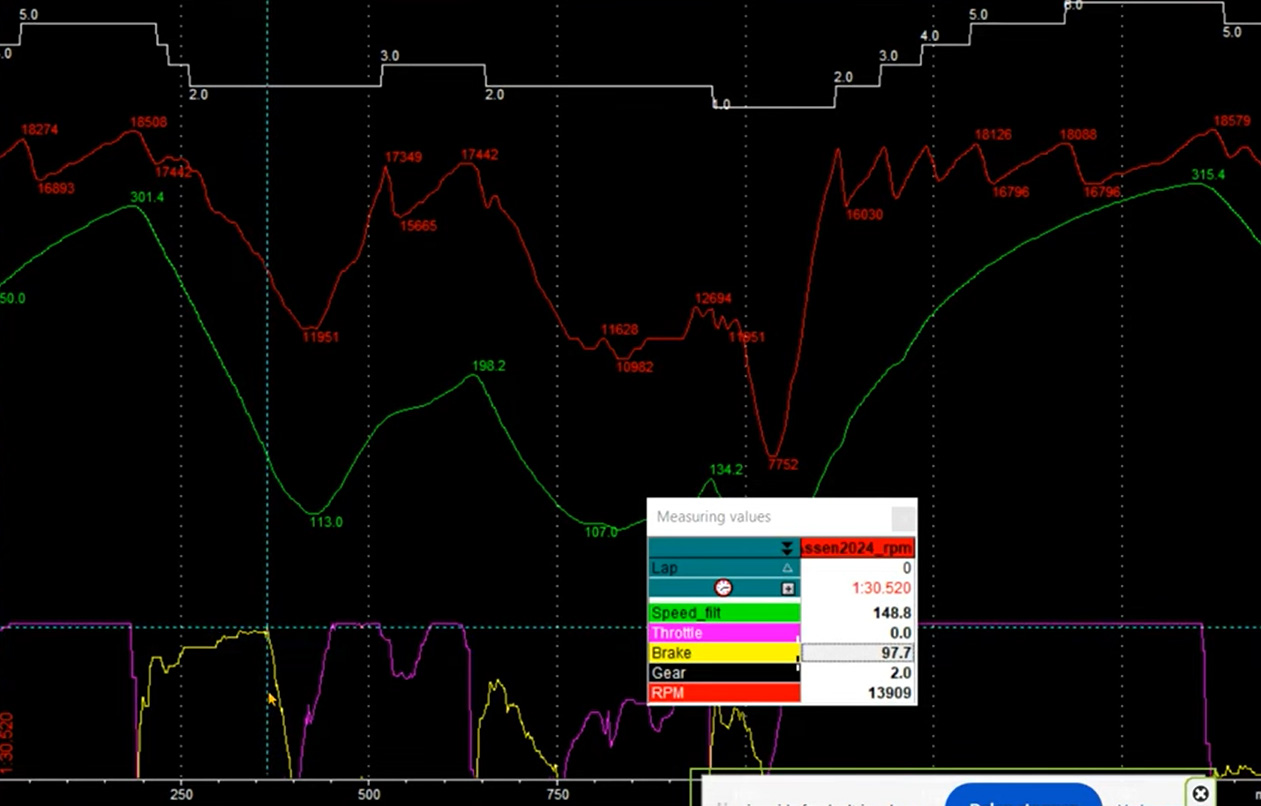Click the gear 4.0 label on gear trace
The height and width of the screenshot is (806, 1261).
pos(929,36)
